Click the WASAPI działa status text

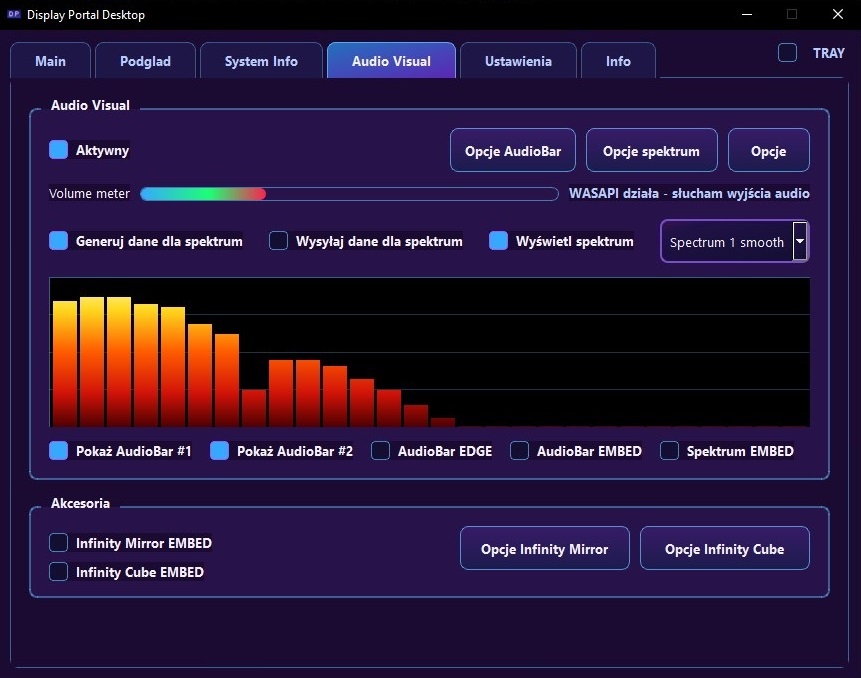click(x=689, y=193)
